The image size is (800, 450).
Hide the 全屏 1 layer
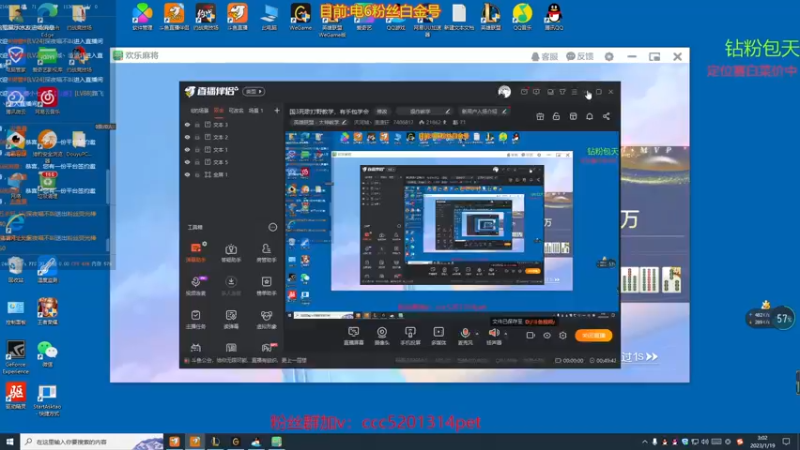point(187,174)
